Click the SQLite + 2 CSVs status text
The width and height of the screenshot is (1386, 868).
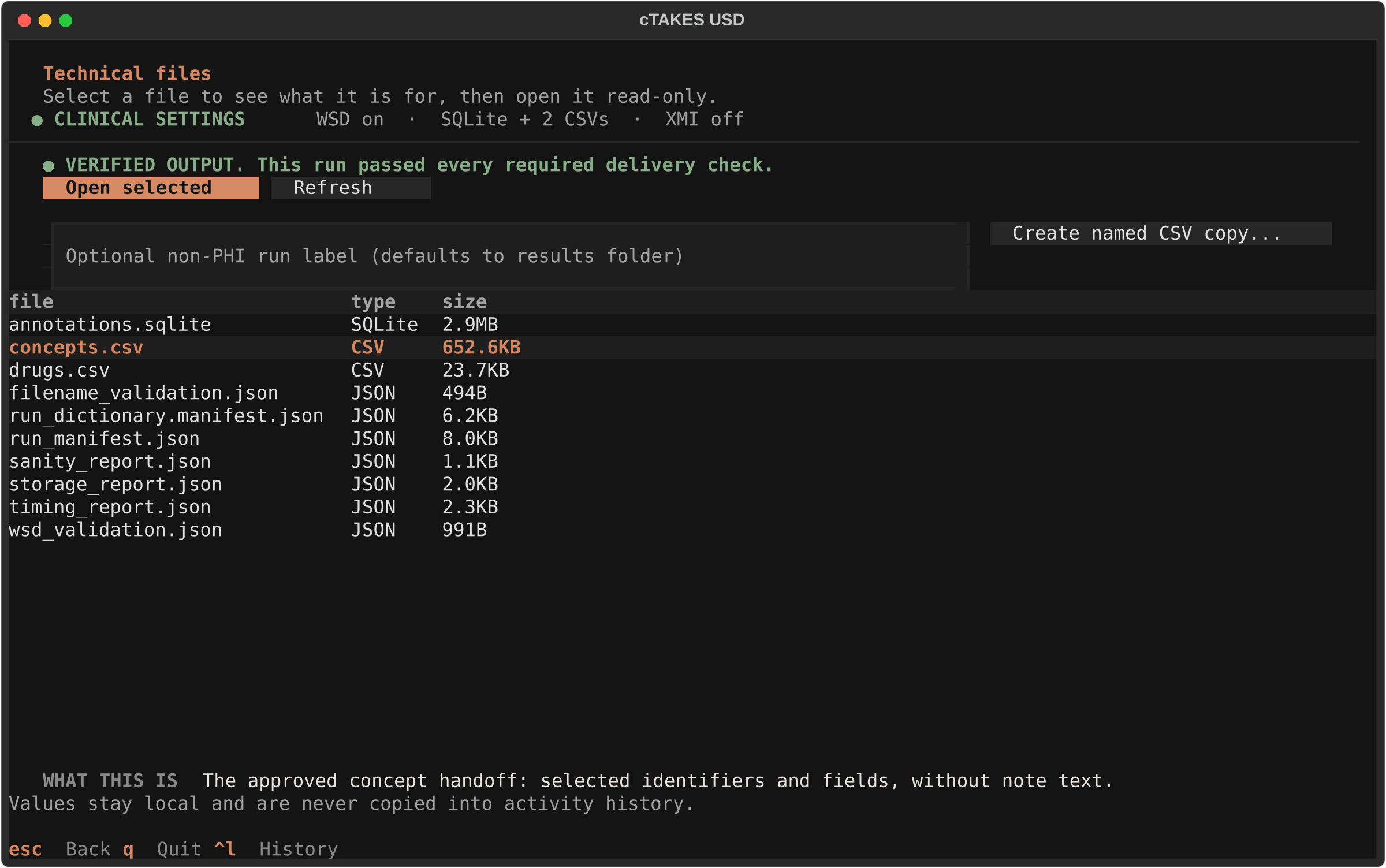point(524,120)
